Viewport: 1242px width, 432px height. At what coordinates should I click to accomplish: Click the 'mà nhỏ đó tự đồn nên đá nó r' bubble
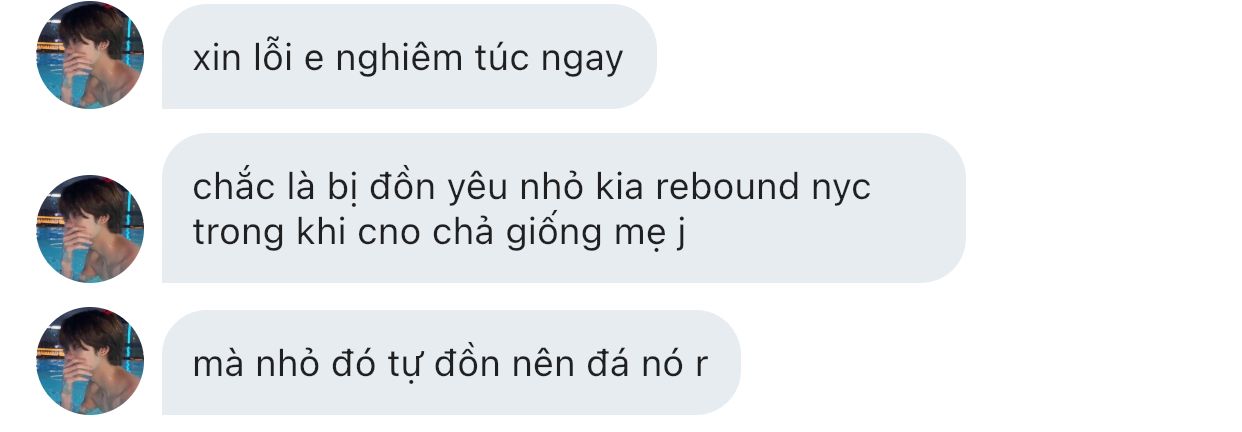(x=451, y=362)
